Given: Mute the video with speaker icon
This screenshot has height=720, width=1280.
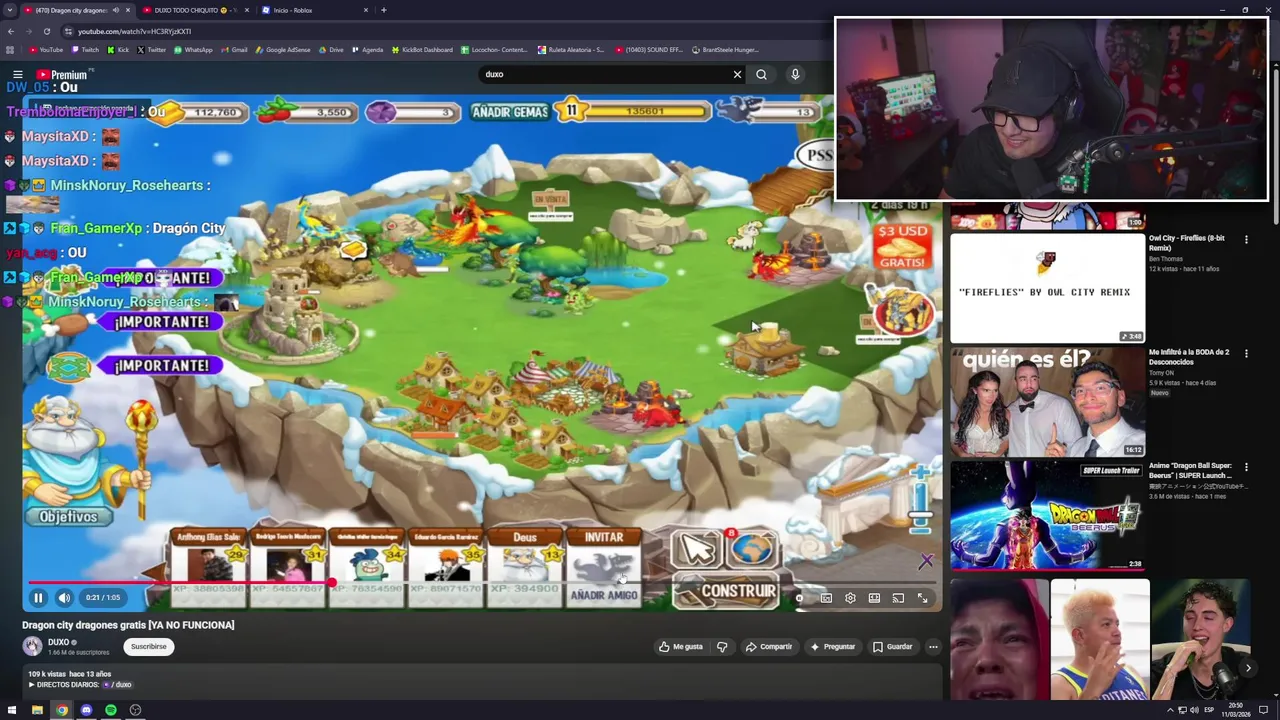Looking at the screenshot, I should click(x=64, y=598).
